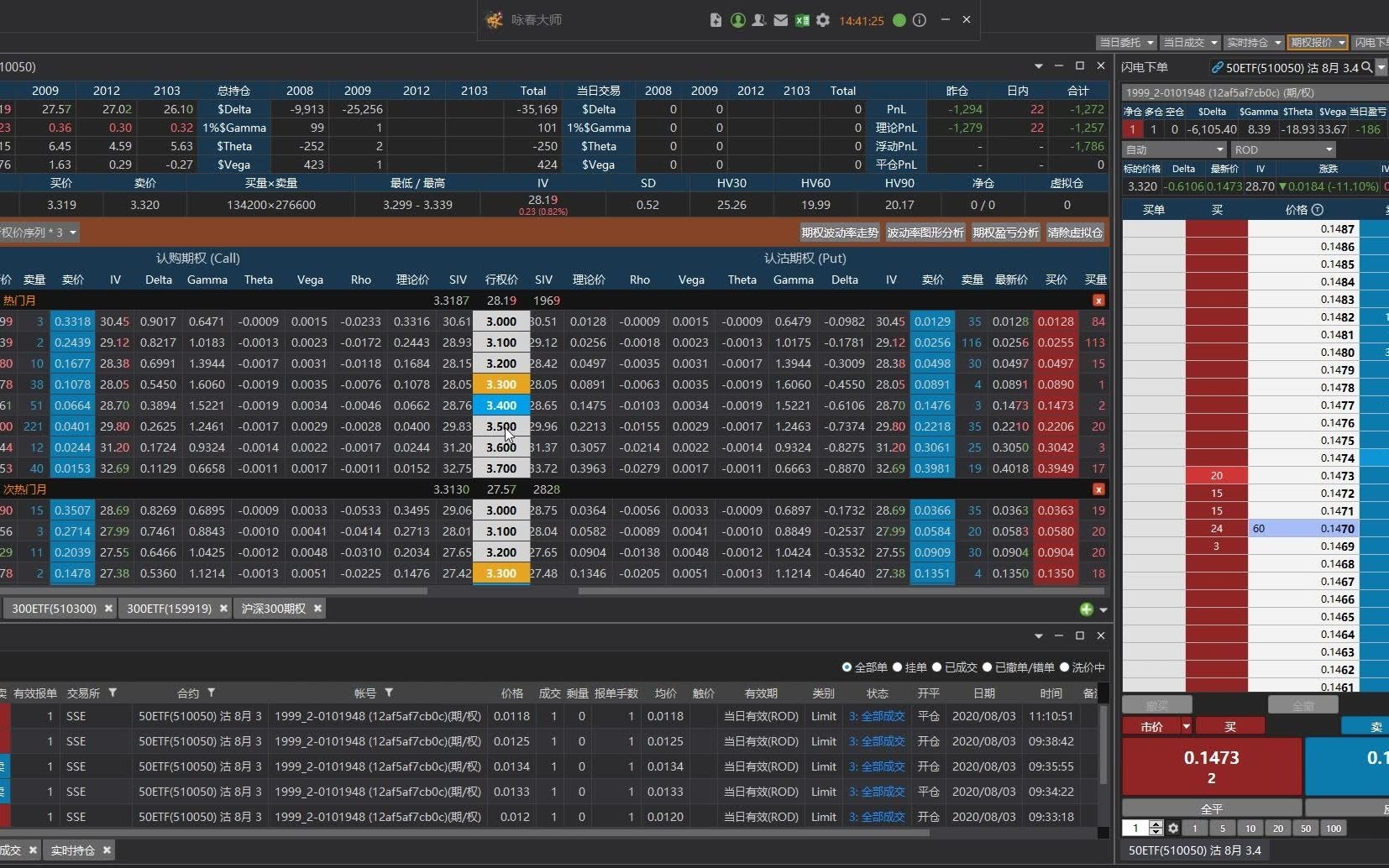This screenshot has width=1389, height=868.
Task: Open settings gear in the top bar
Action: pos(823,20)
